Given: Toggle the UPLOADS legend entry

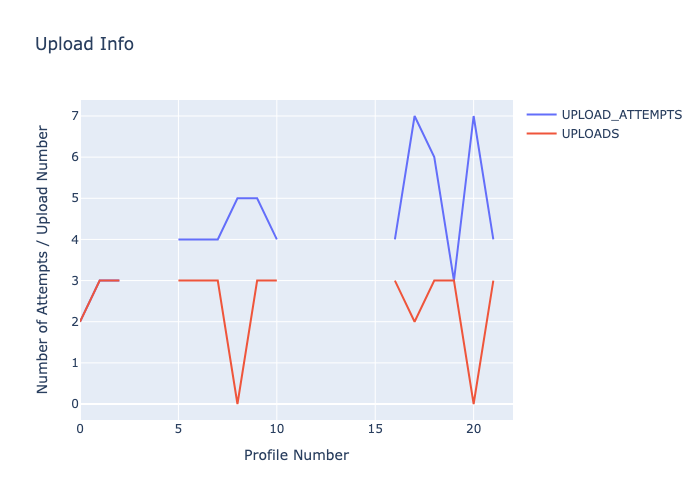Looking at the screenshot, I should [x=590, y=134].
